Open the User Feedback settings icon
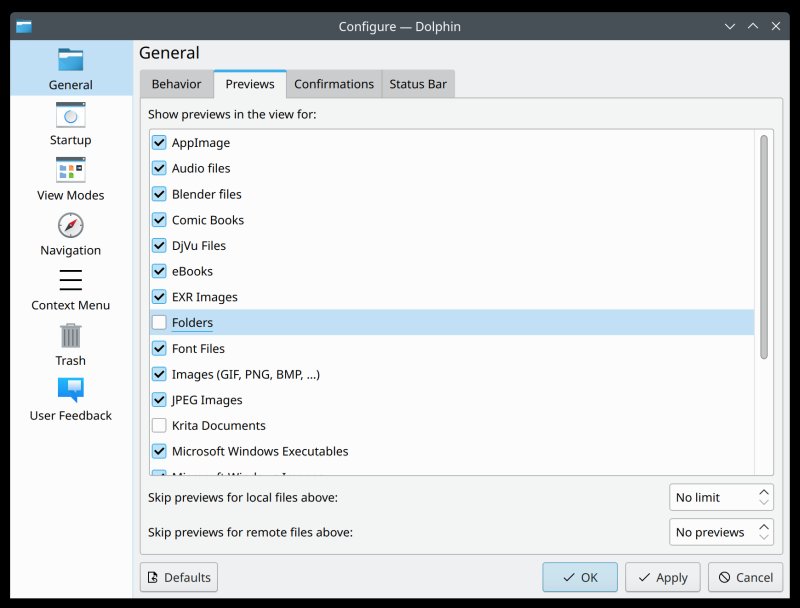800x608 pixels. (70, 391)
